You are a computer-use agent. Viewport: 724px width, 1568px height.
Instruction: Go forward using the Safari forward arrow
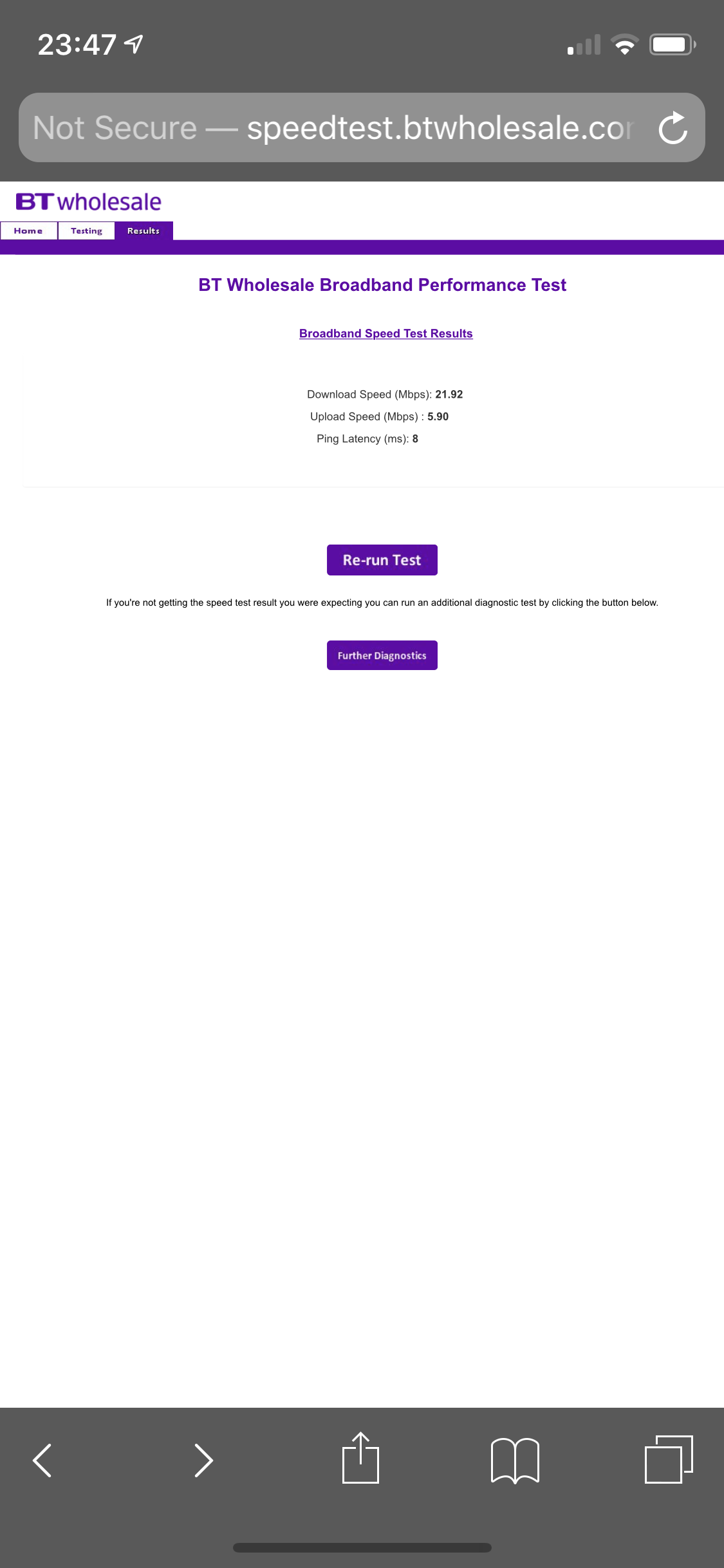point(203,1460)
